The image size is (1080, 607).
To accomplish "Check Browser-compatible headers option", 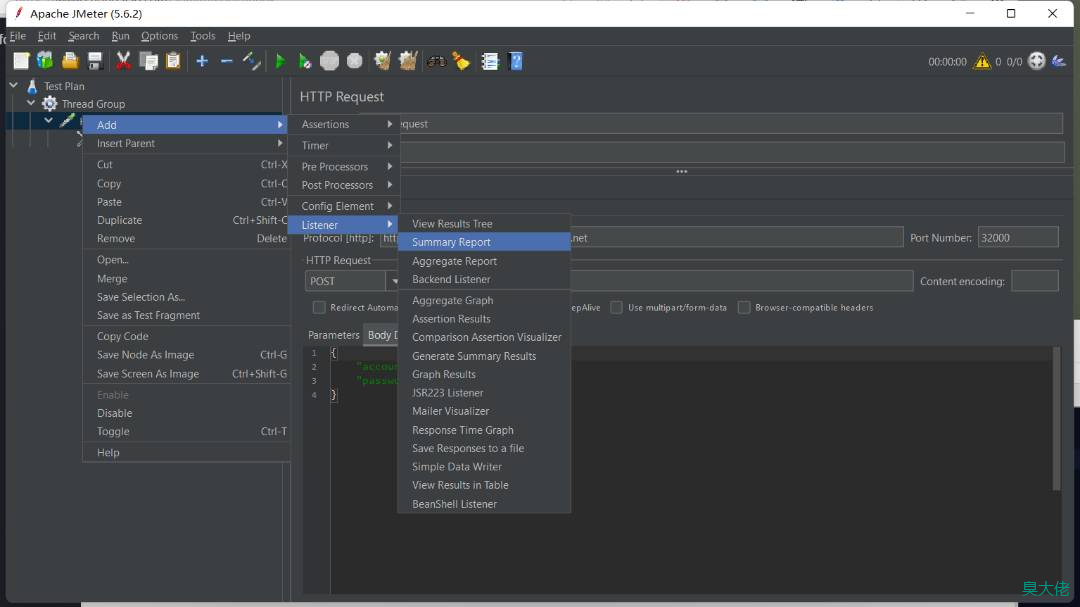I will 744,307.
